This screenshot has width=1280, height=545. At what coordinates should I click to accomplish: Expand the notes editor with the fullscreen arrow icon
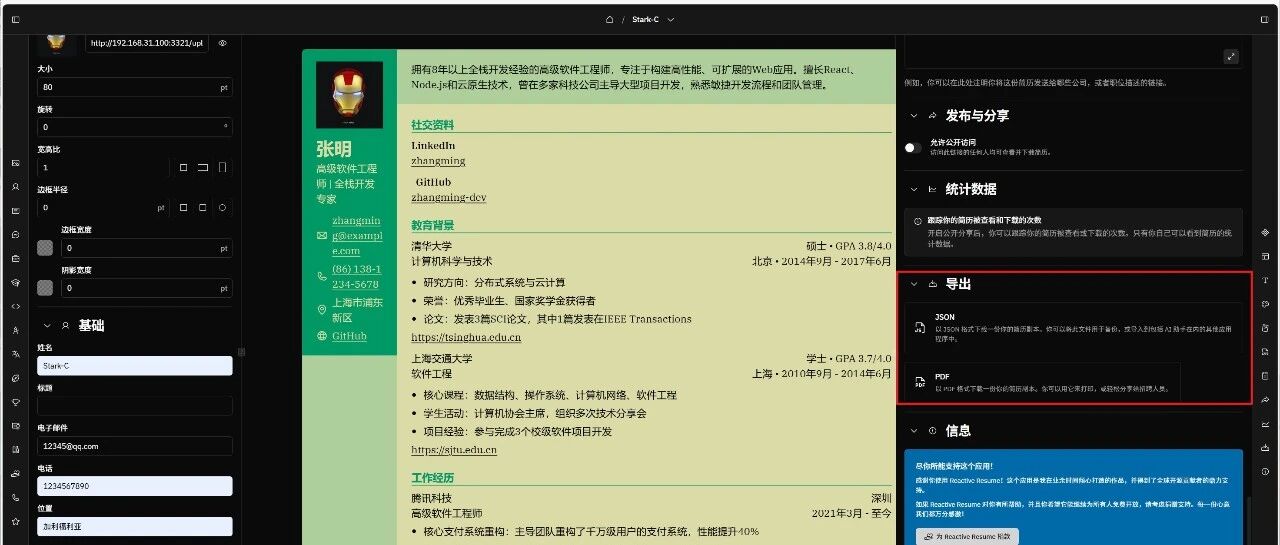[1231, 57]
